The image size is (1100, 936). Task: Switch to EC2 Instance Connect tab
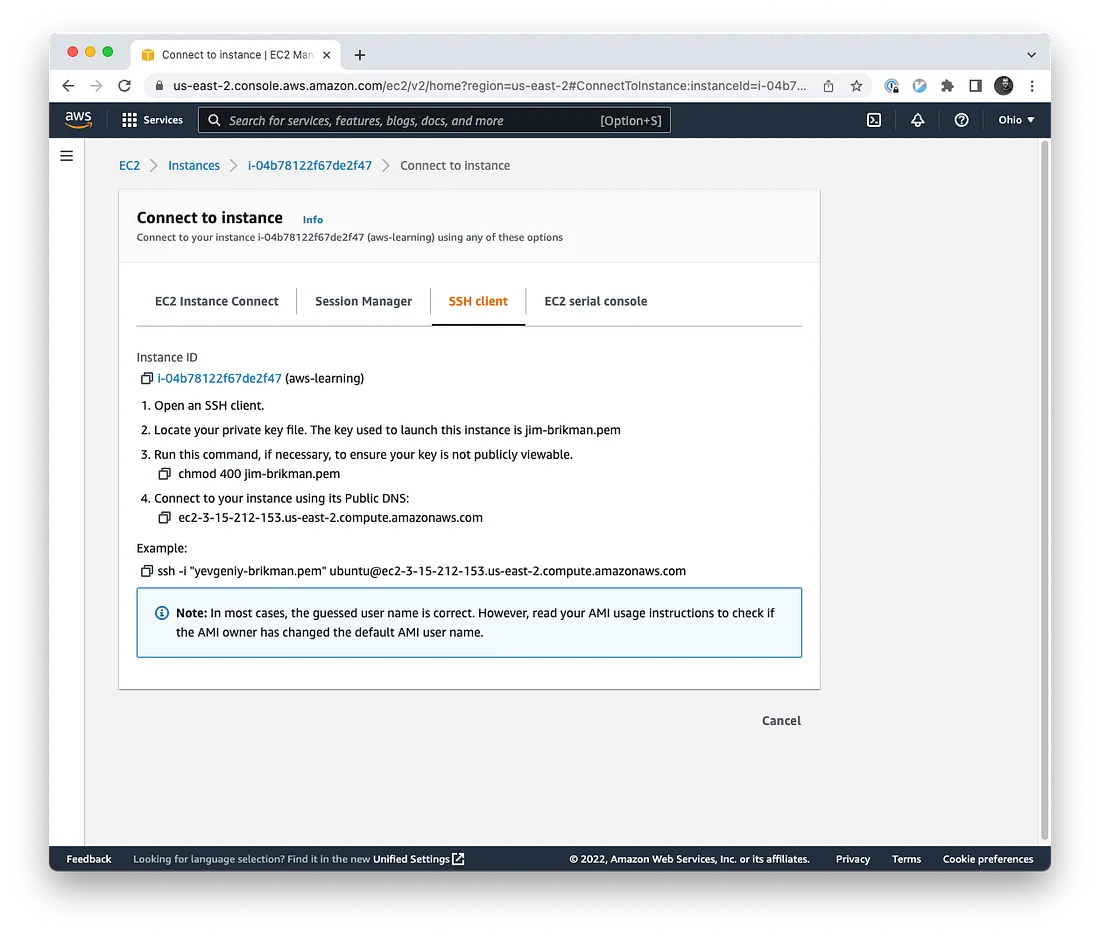[x=216, y=302]
